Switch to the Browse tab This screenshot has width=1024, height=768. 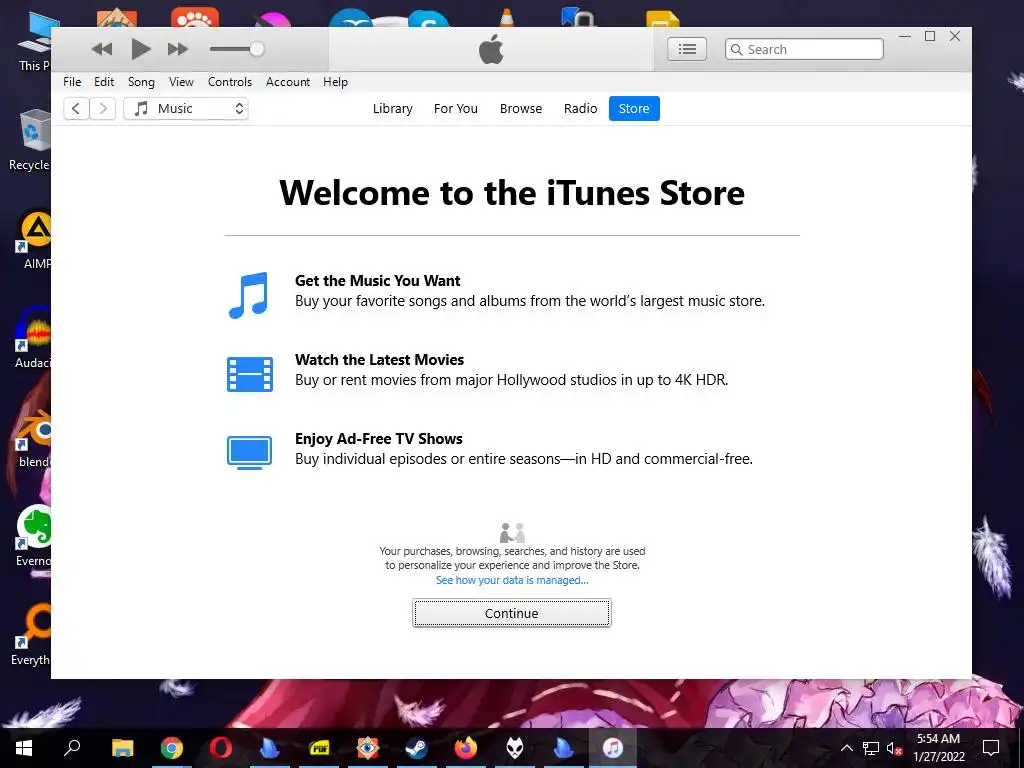coord(520,108)
